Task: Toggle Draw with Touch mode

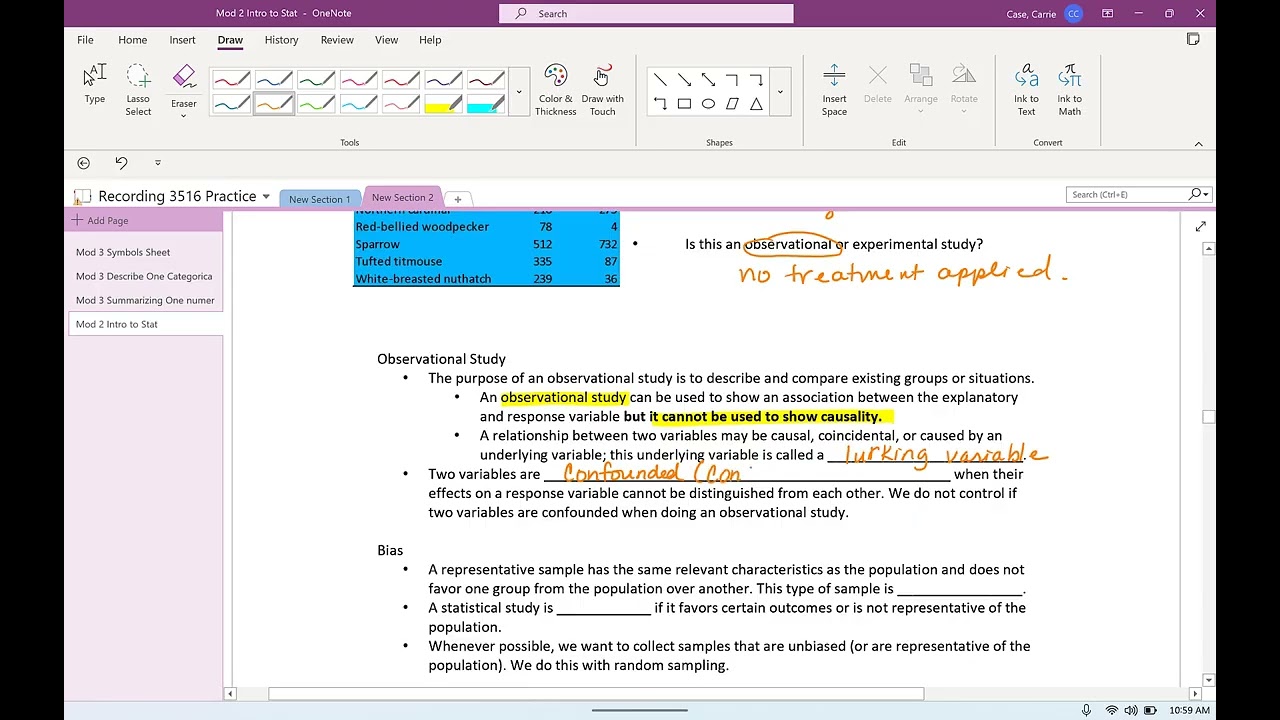Action: point(602,90)
